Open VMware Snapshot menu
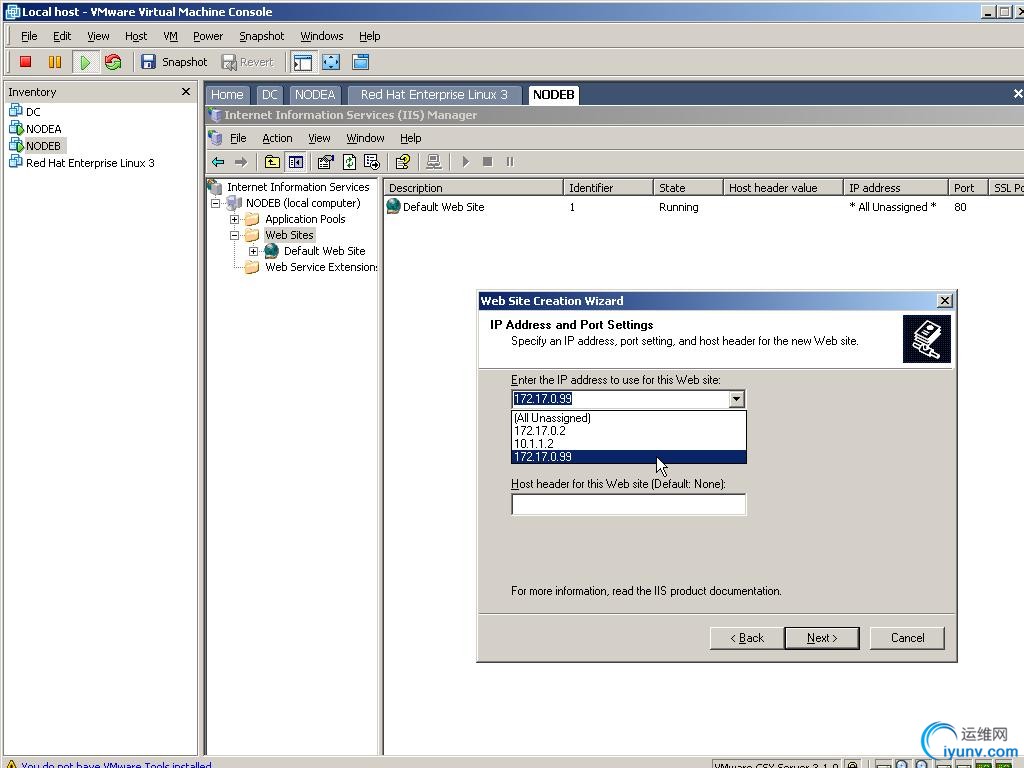The image size is (1024, 768). (261, 36)
